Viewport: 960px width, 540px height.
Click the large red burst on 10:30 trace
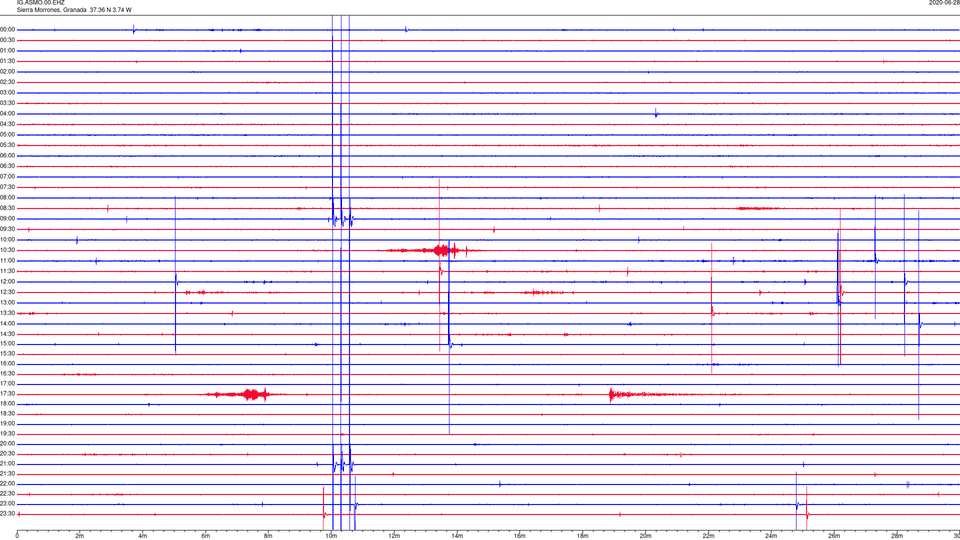[x=432, y=250]
